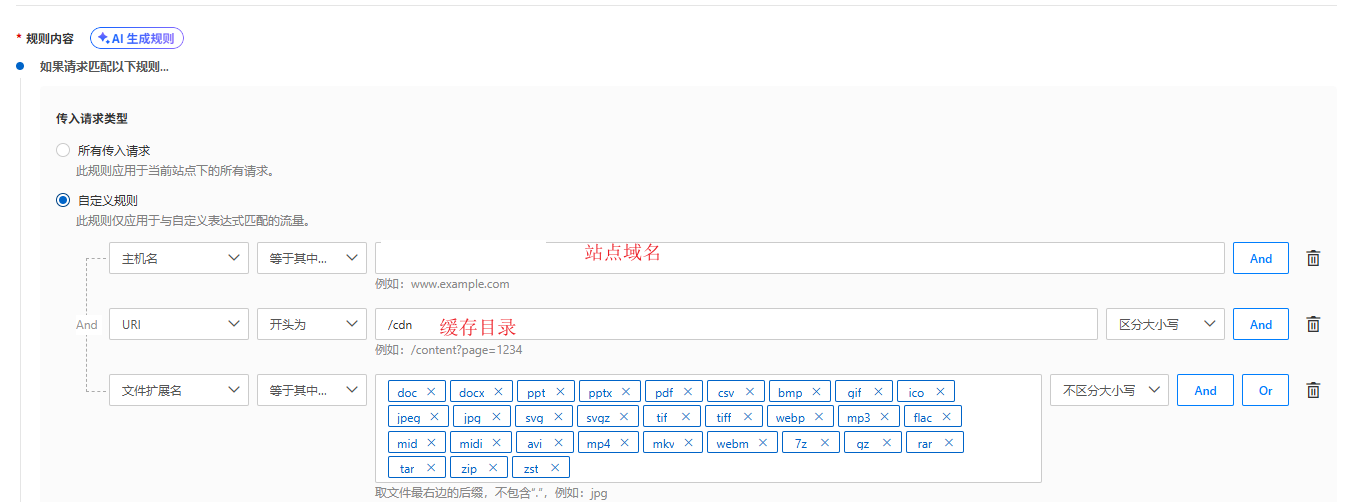Click the hostname value input field

(x=799, y=258)
